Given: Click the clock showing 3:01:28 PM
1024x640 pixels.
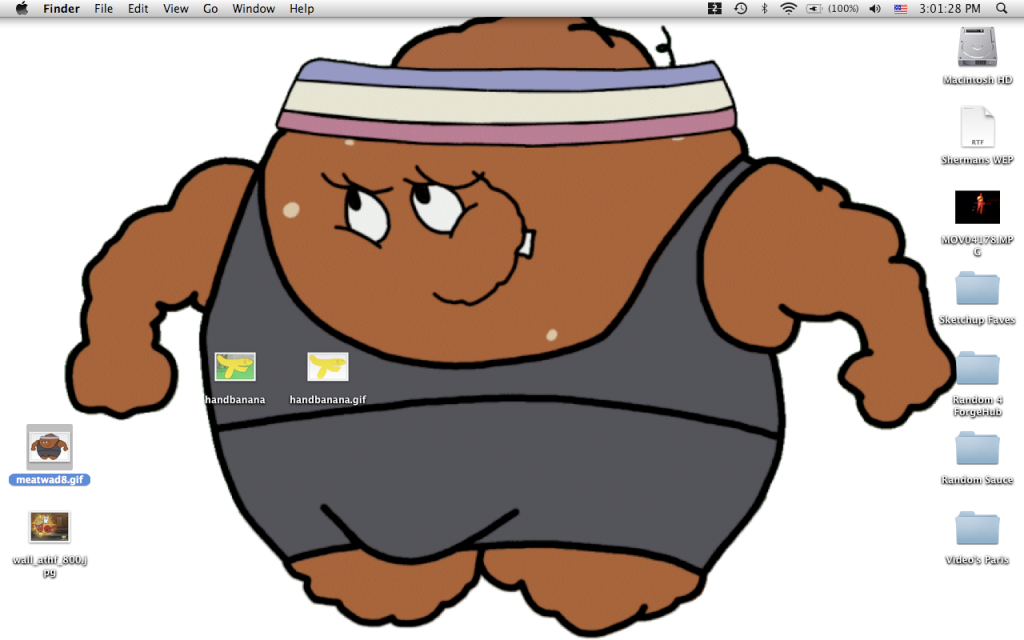Looking at the screenshot, I should [950, 8].
